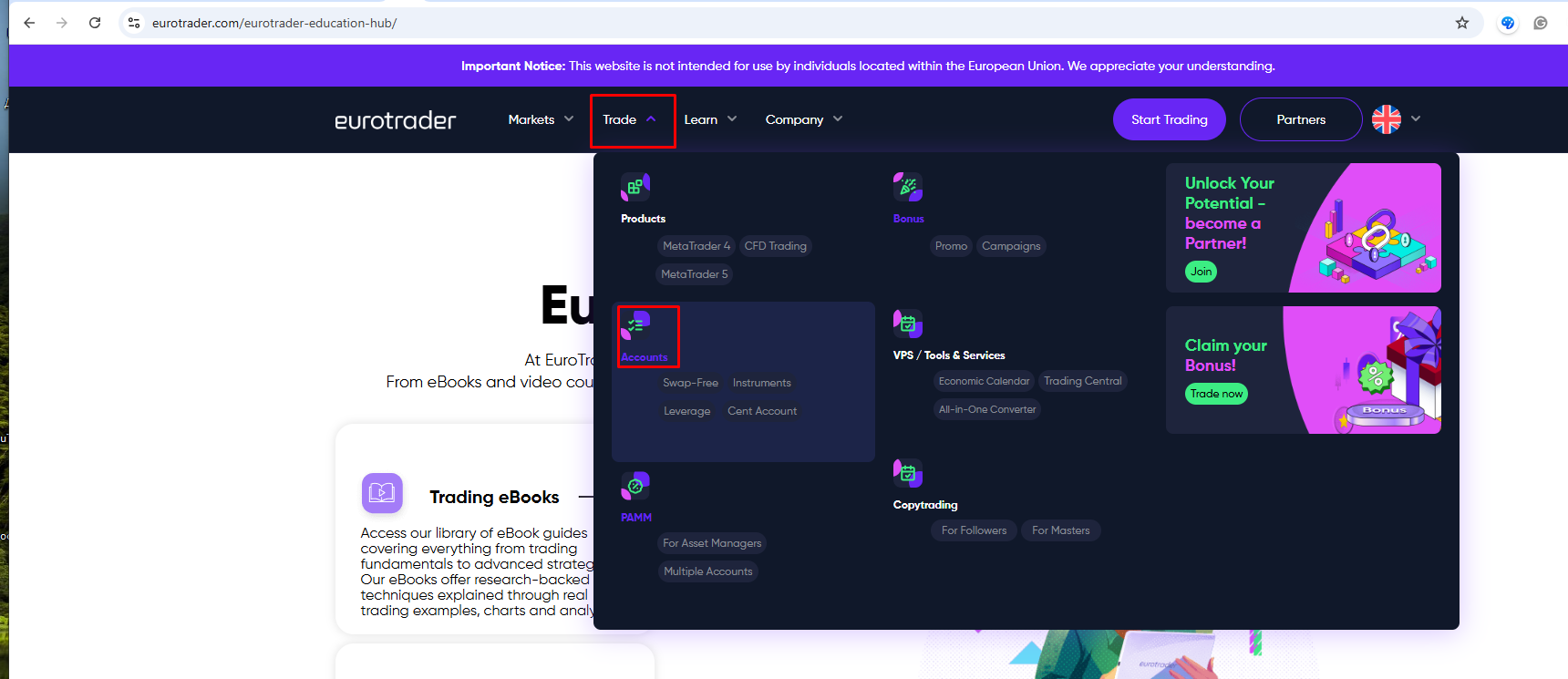This screenshot has width=1568, height=679.
Task: Open the Promo page
Action: click(951, 246)
